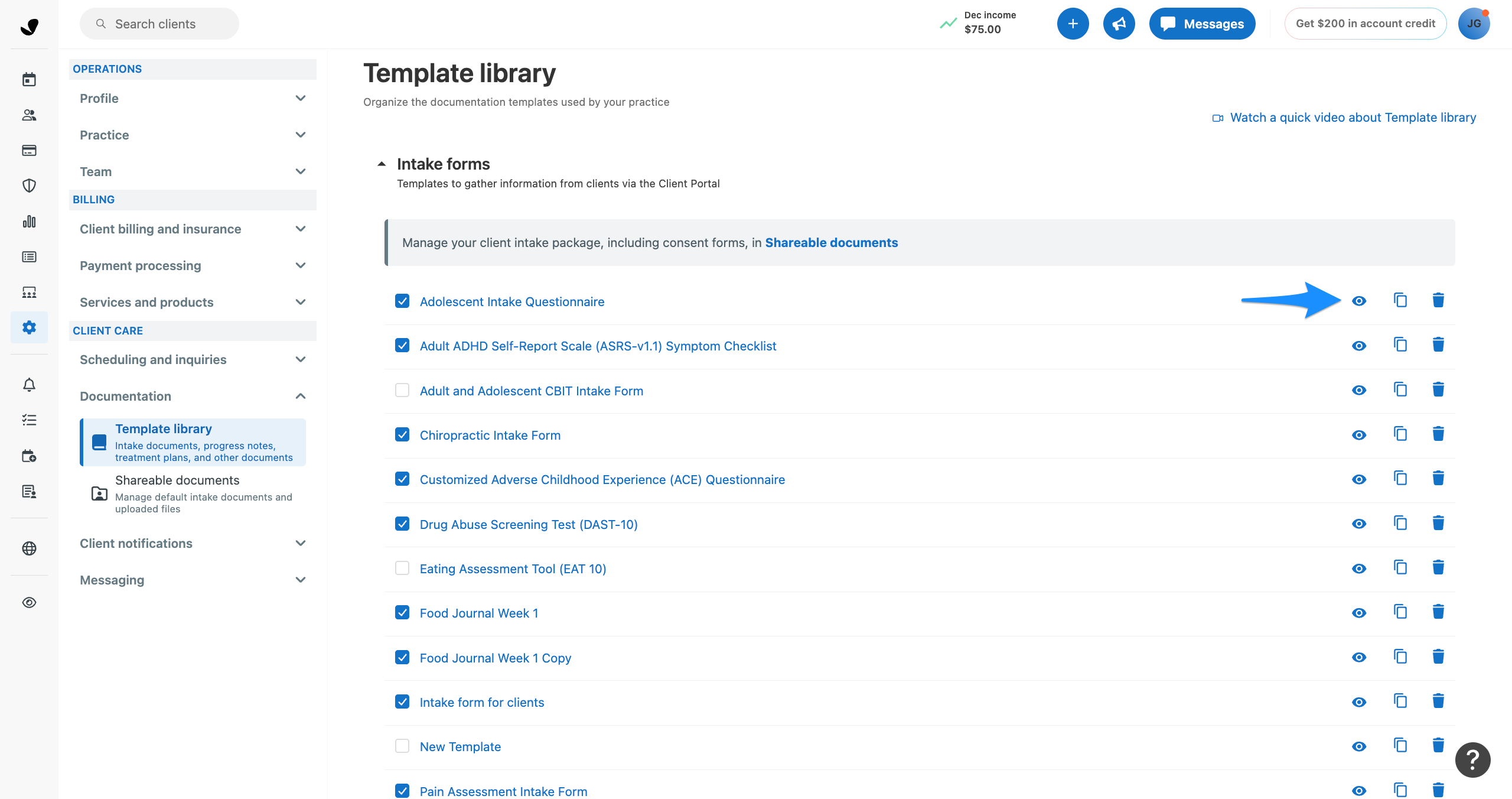Screen dimensions: 1512x799
Task: Open the analytics bar chart icon
Action: click(29, 221)
